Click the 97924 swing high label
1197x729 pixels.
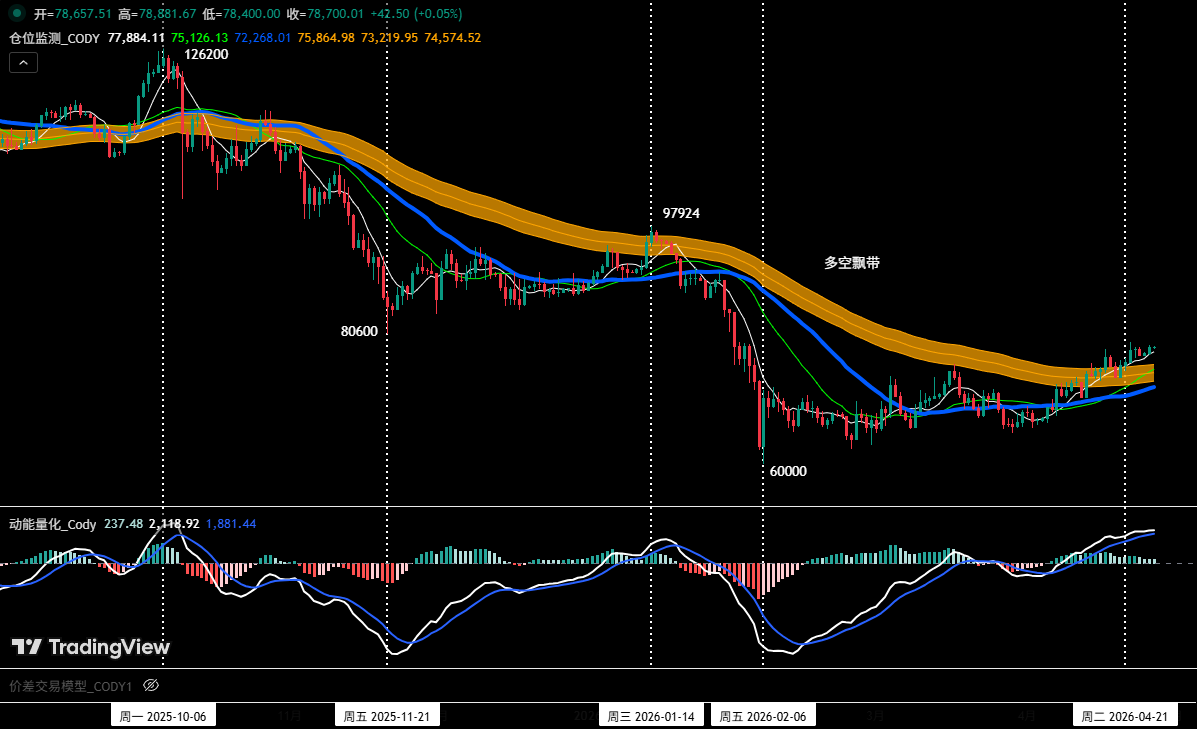[x=682, y=213]
